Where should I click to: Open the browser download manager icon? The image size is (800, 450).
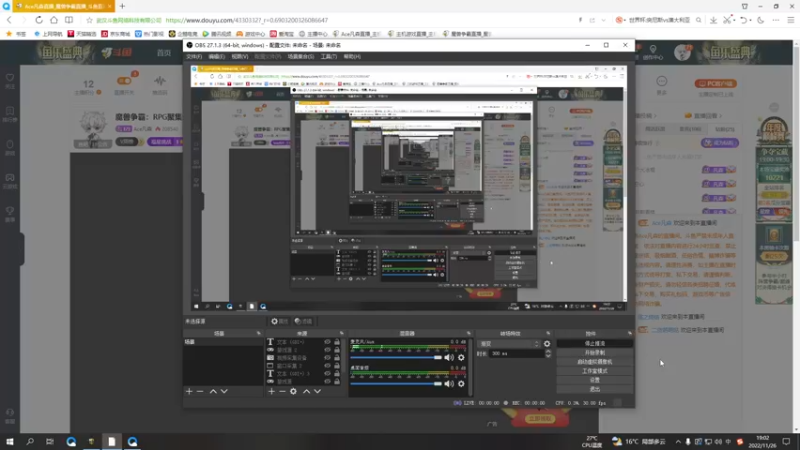[713, 20]
